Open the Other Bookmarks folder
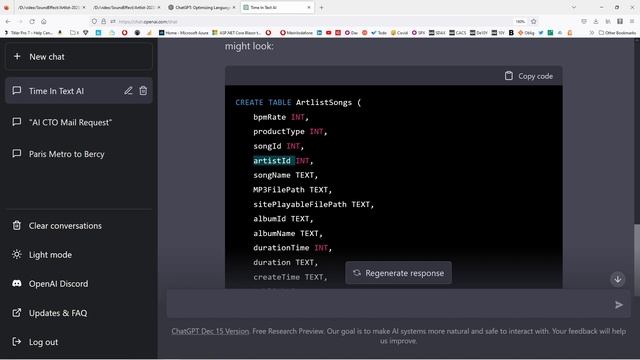The height and width of the screenshot is (360, 640). tap(617, 33)
